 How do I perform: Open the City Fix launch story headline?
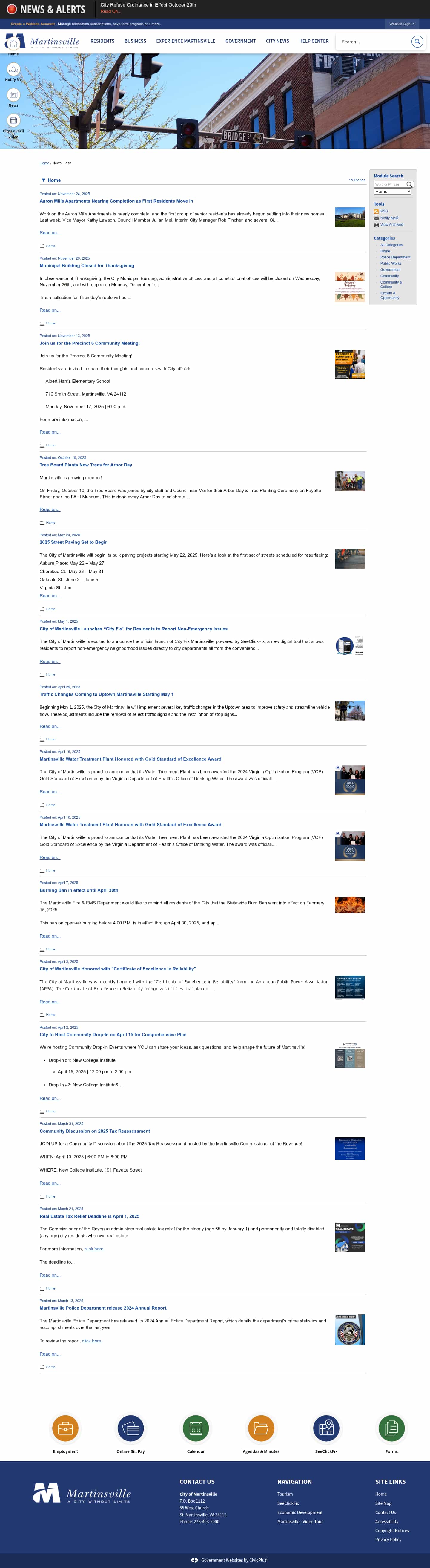point(133,629)
